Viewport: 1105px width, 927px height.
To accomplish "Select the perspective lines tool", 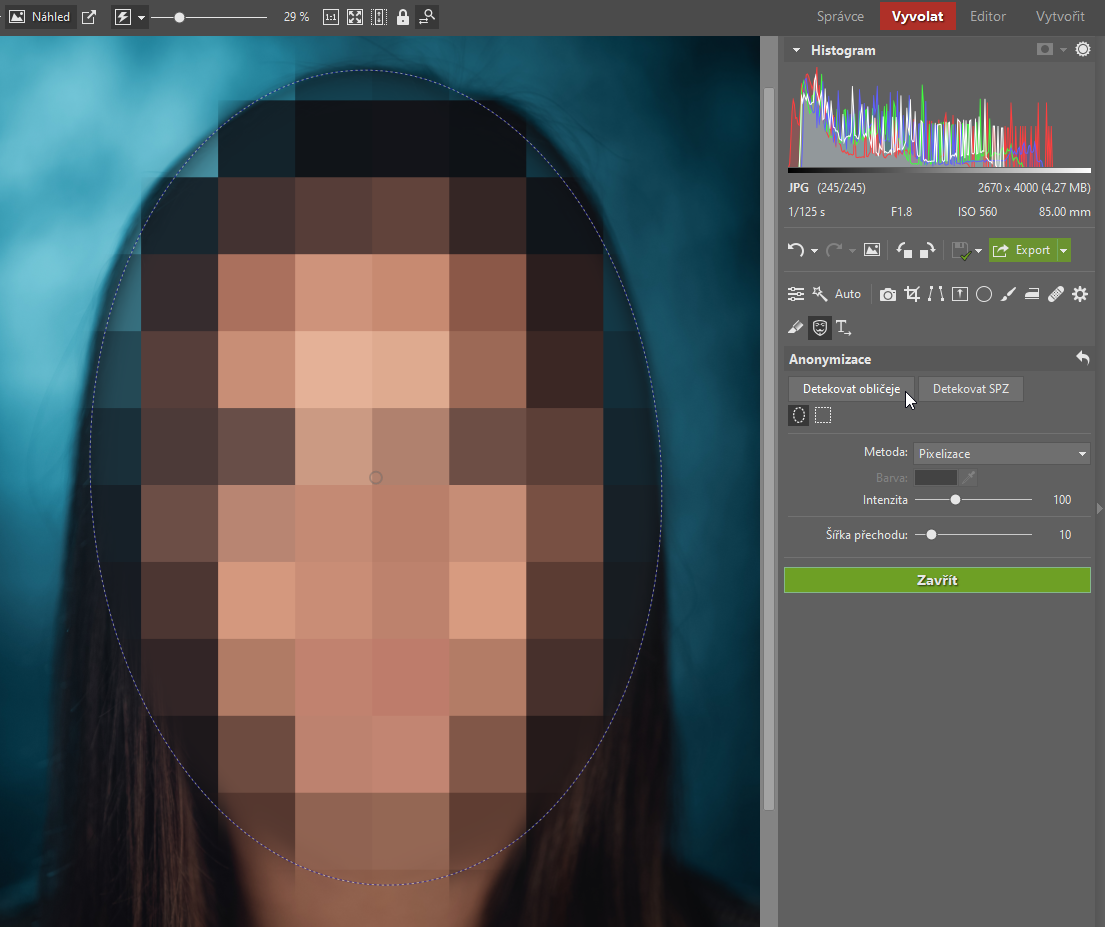I will (x=936, y=294).
